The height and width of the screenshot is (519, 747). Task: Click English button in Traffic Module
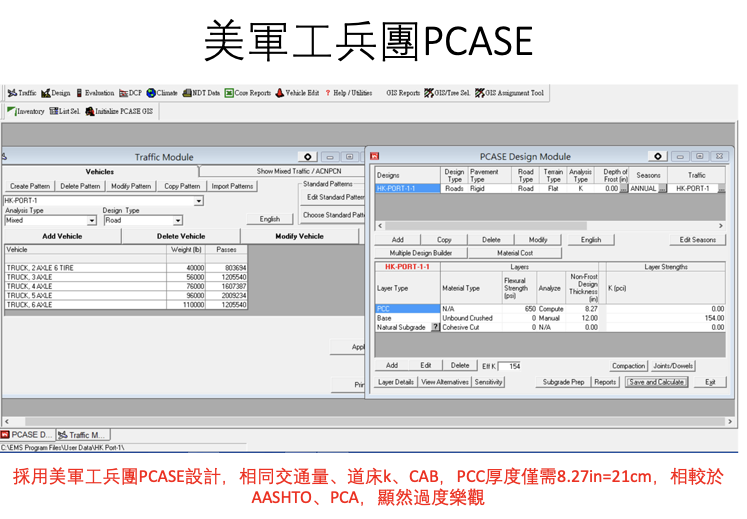coord(270,219)
